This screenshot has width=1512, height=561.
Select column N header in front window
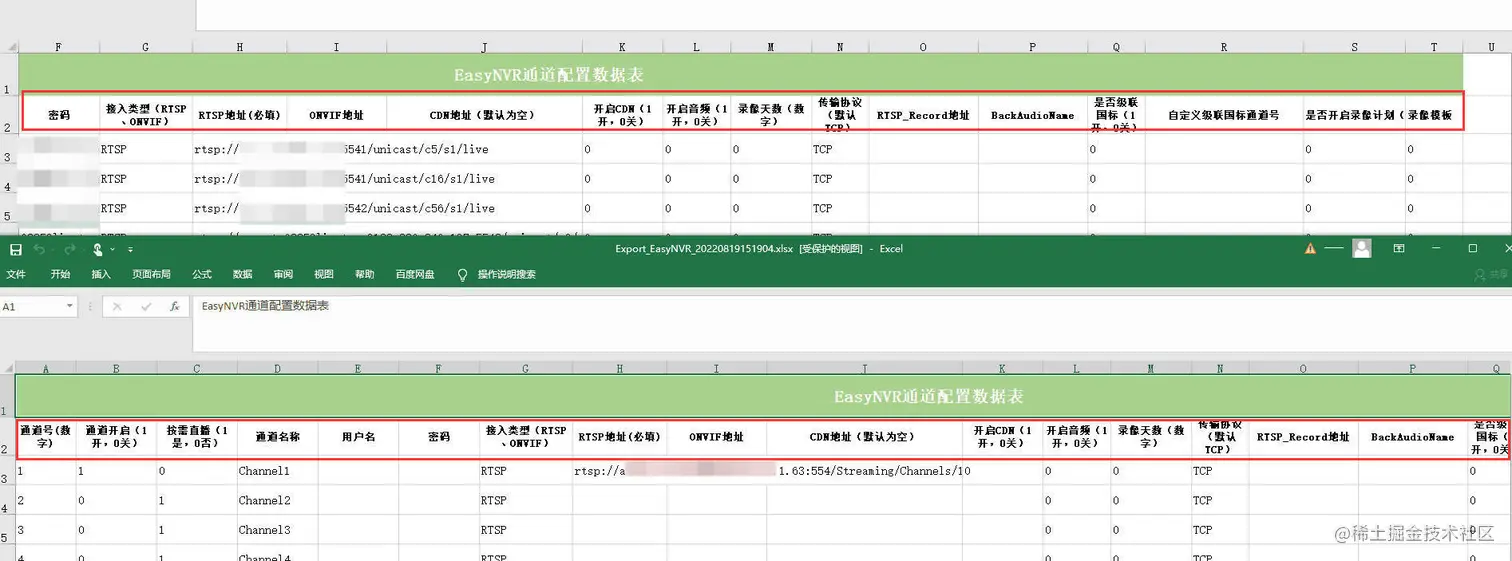point(1220,368)
